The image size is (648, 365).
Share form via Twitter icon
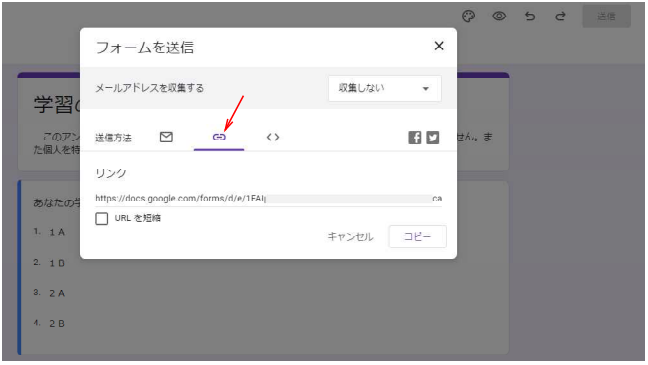tap(433, 137)
